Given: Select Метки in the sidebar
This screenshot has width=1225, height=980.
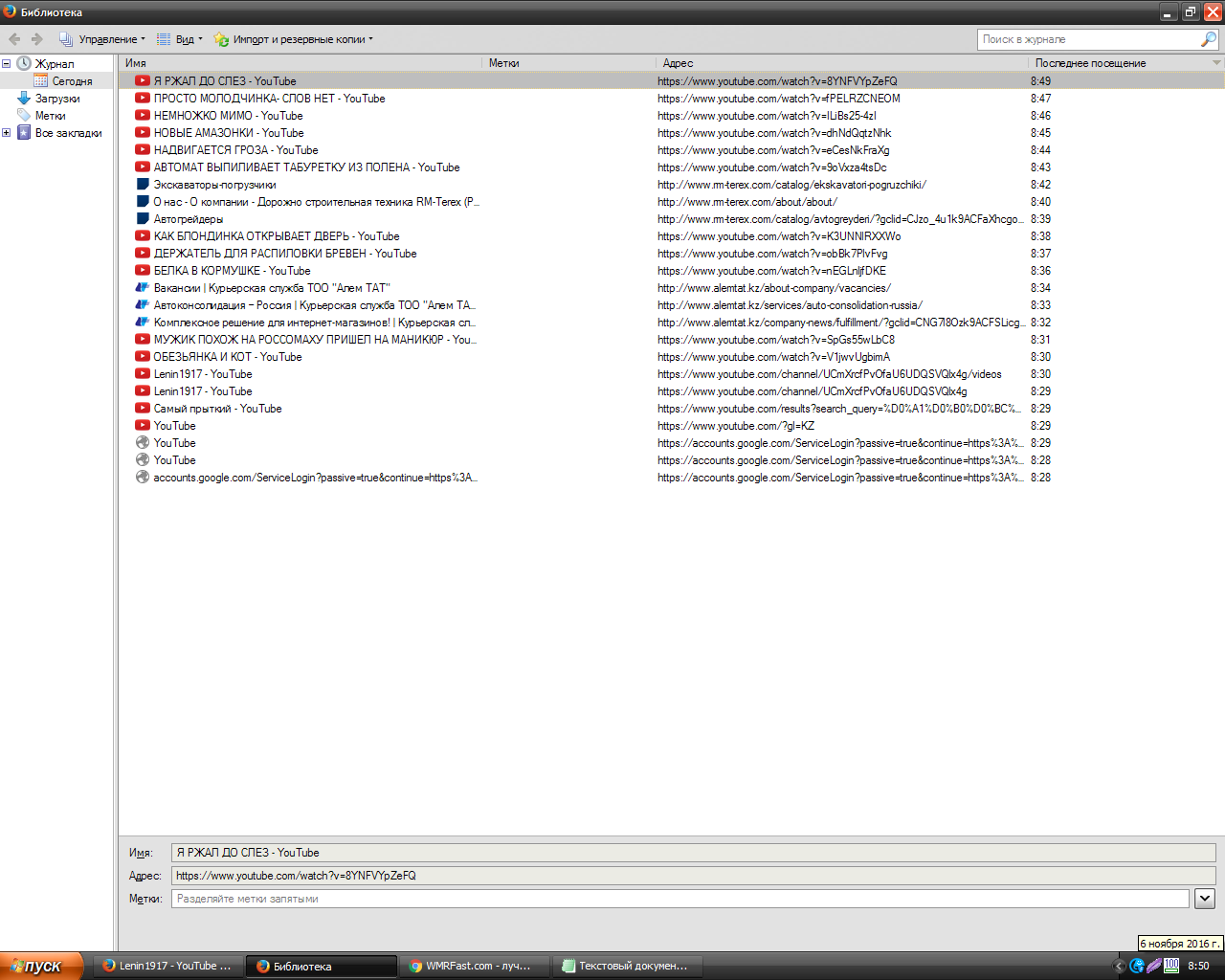Looking at the screenshot, I should pyautogui.click(x=50, y=116).
